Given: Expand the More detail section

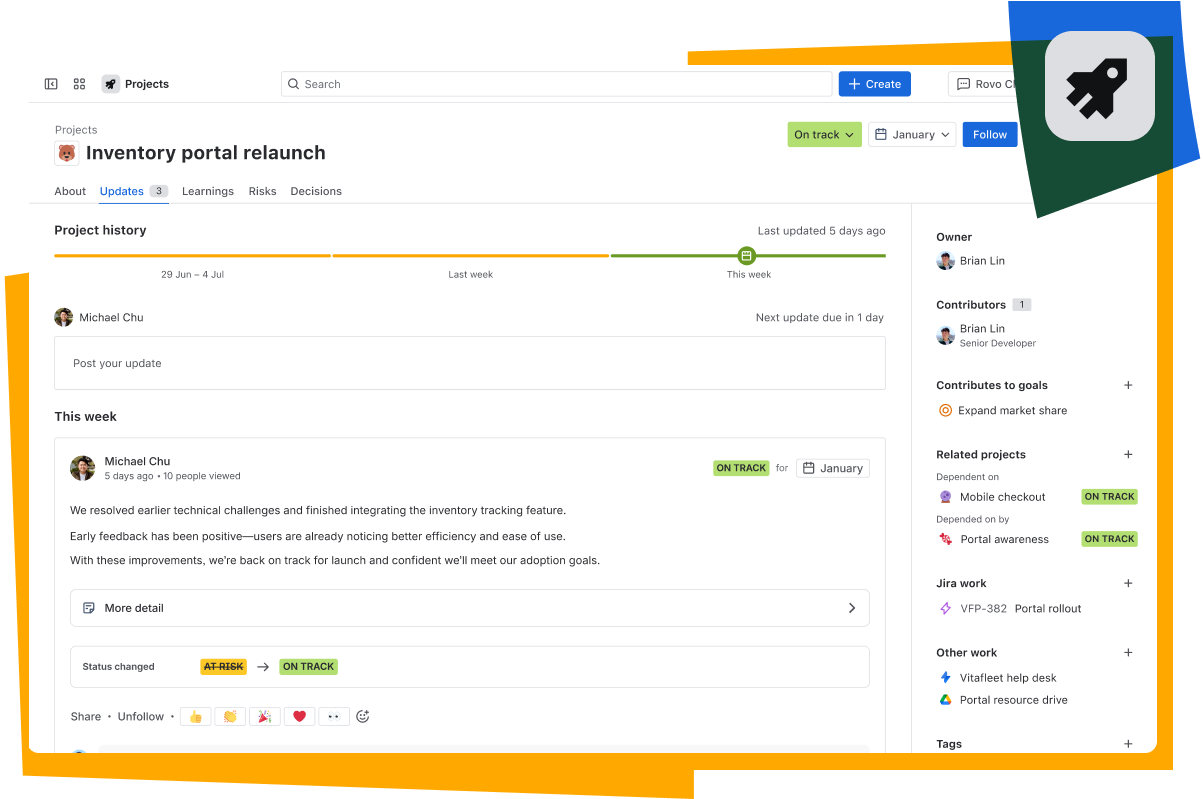Looking at the screenshot, I should [469, 608].
